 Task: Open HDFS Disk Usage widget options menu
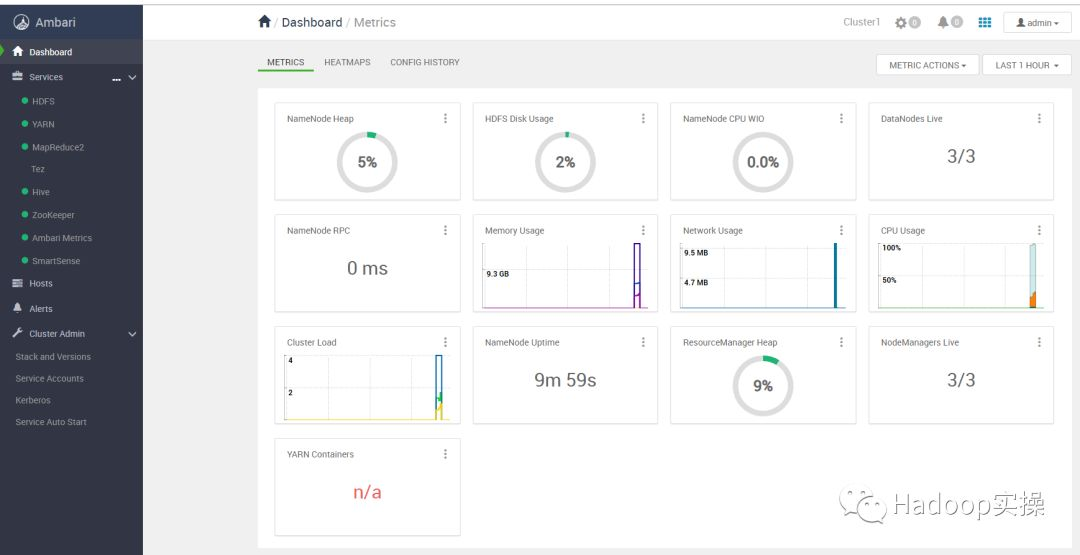(x=643, y=118)
